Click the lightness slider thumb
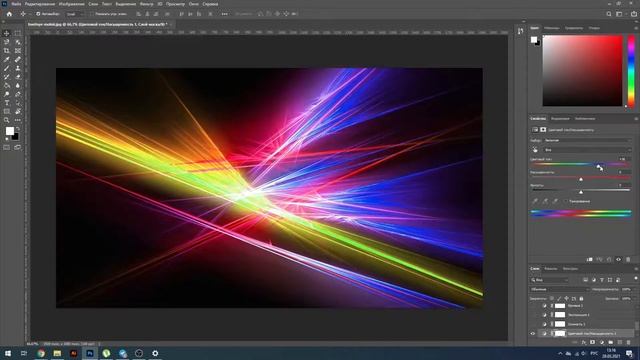 [581, 191]
